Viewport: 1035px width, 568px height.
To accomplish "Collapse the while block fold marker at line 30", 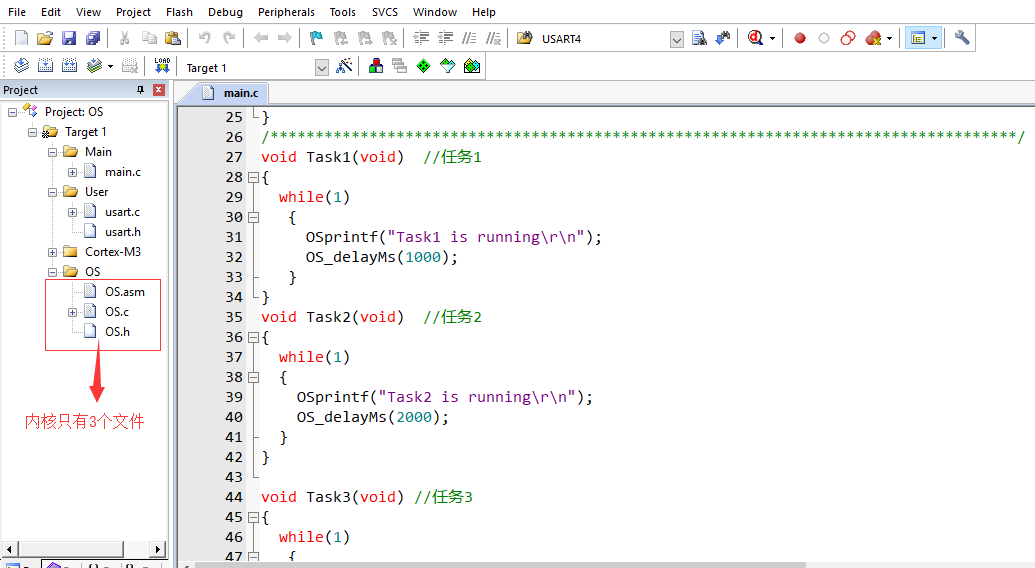I will point(252,217).
